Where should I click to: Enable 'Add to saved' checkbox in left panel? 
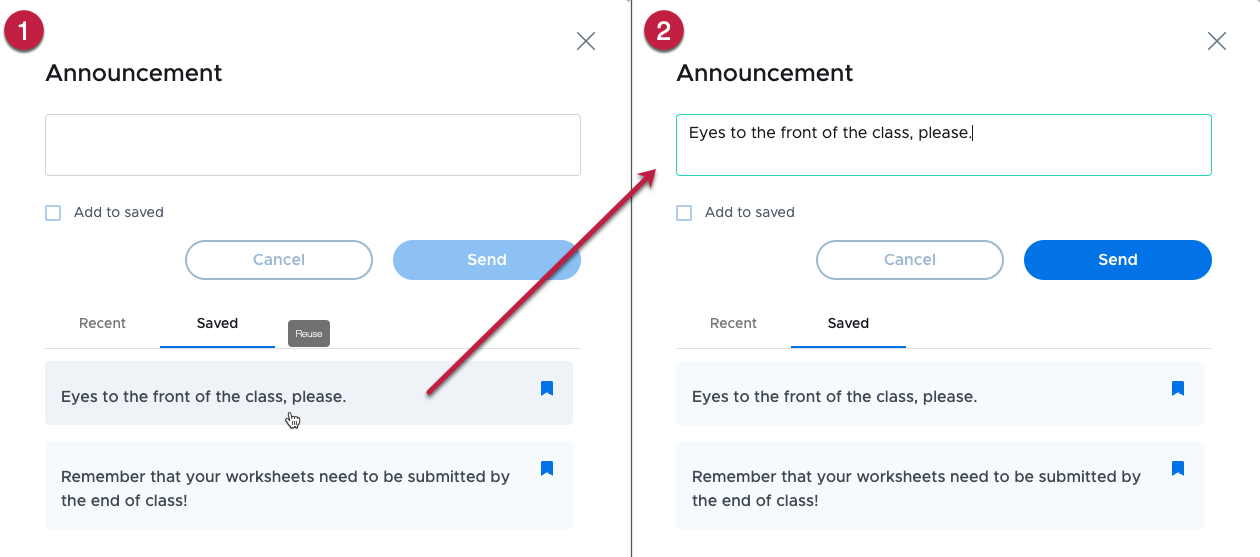point(53,213)
